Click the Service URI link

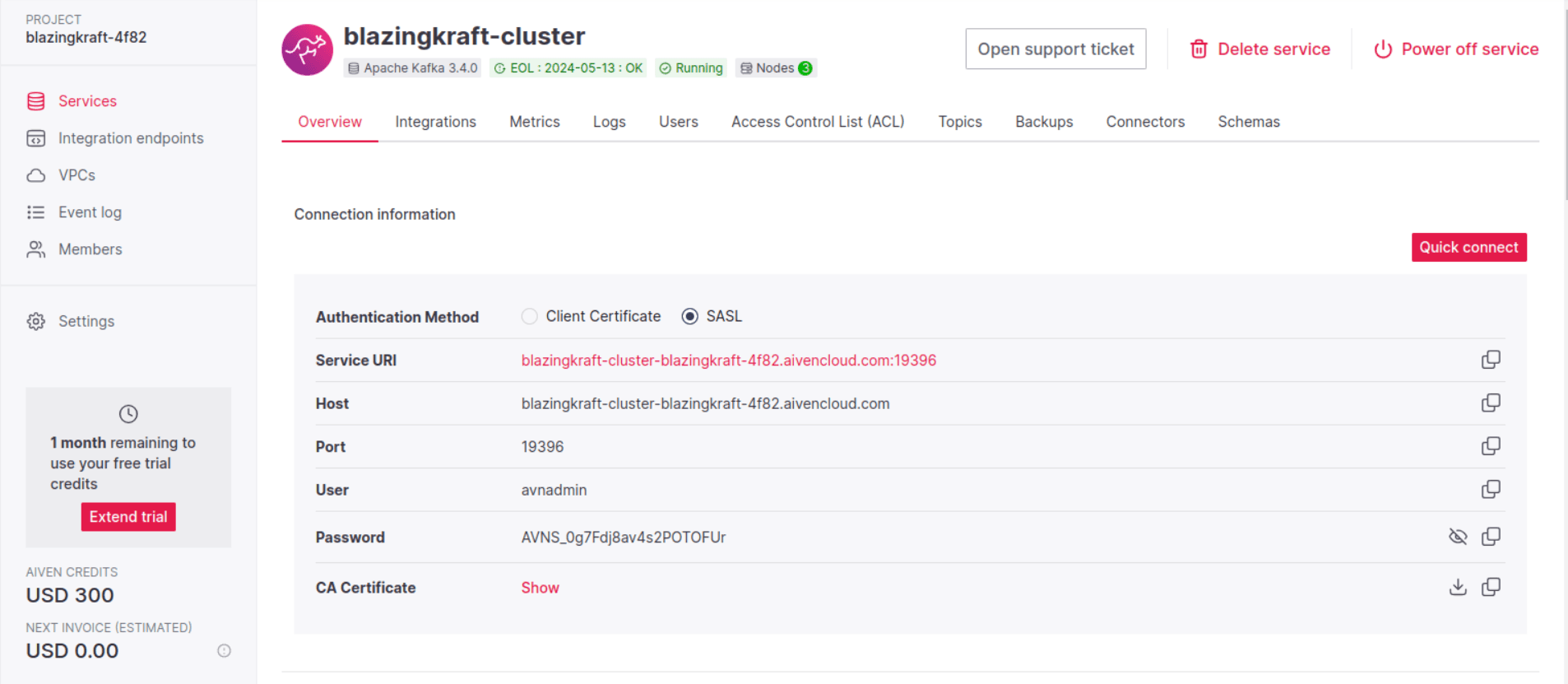coord(729,361)
